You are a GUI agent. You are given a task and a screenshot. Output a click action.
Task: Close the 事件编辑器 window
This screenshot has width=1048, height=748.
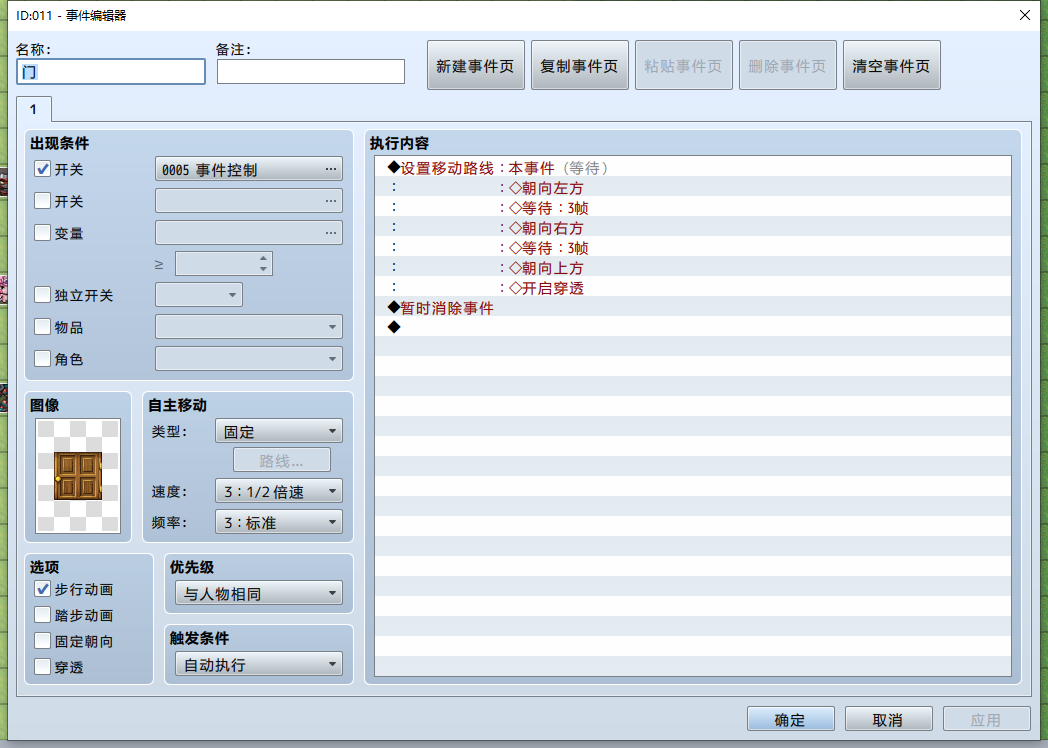point(1025,15)
